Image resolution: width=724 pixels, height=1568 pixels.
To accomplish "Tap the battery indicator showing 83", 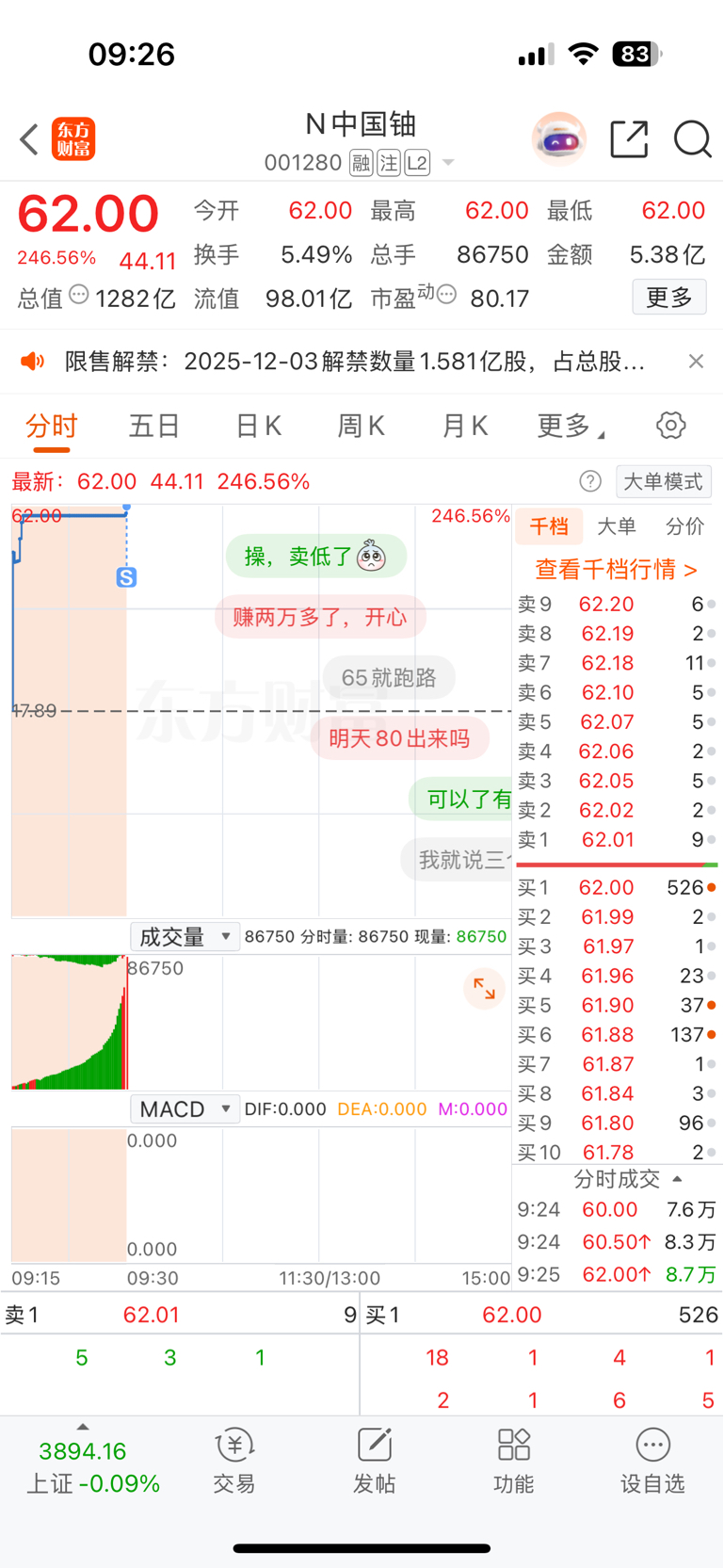I will coord(636,55).
